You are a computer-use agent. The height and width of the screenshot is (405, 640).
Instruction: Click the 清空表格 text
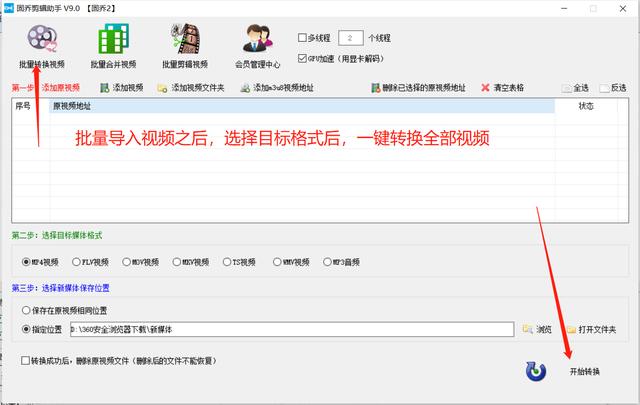coord(509,88)
